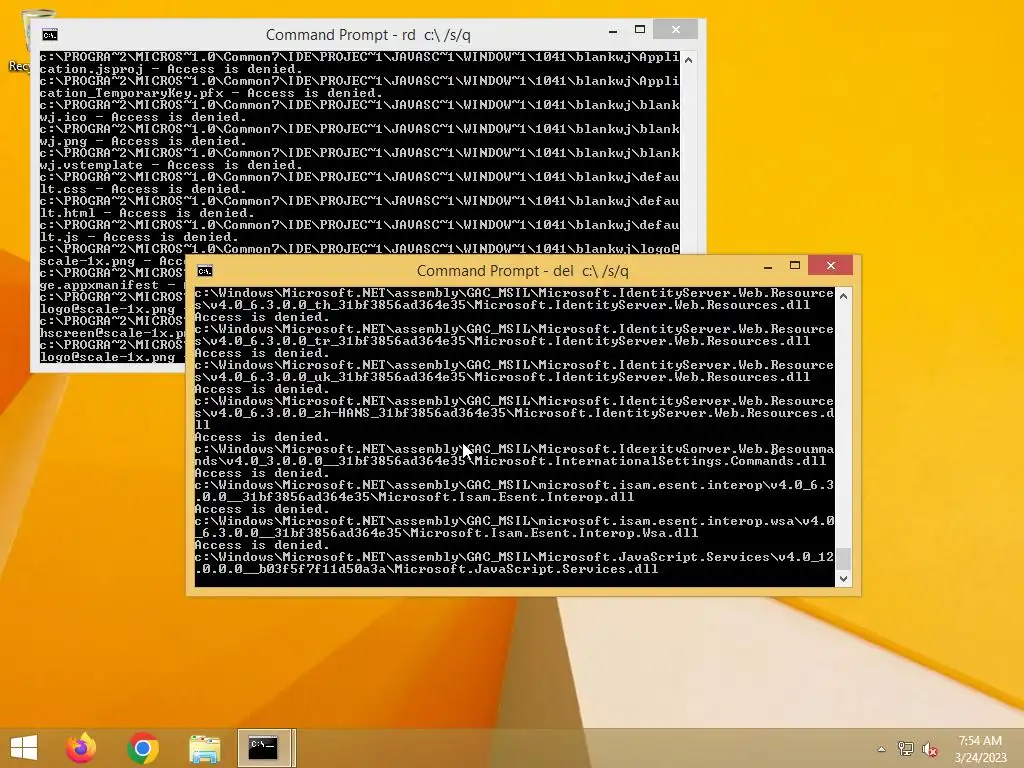
Task: Close the del c:\ /s/q window
Action: (831, 265)
